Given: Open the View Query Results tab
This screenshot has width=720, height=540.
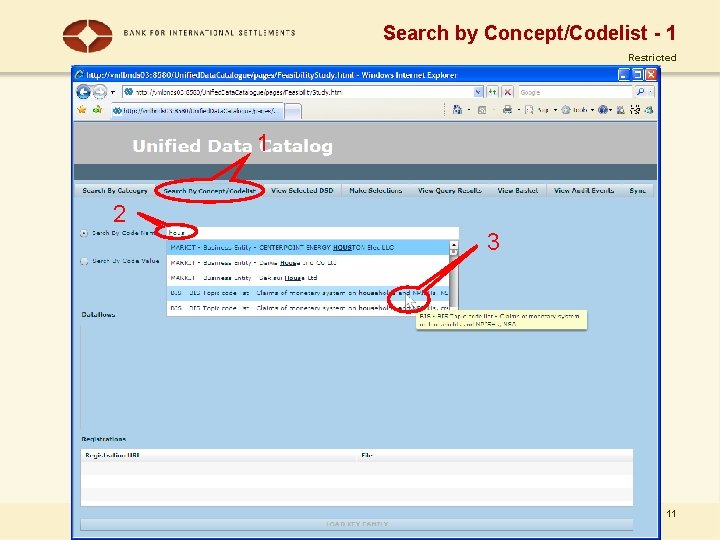Looking at the screenshot, I should pyautogui.click(x=450, y=191).
